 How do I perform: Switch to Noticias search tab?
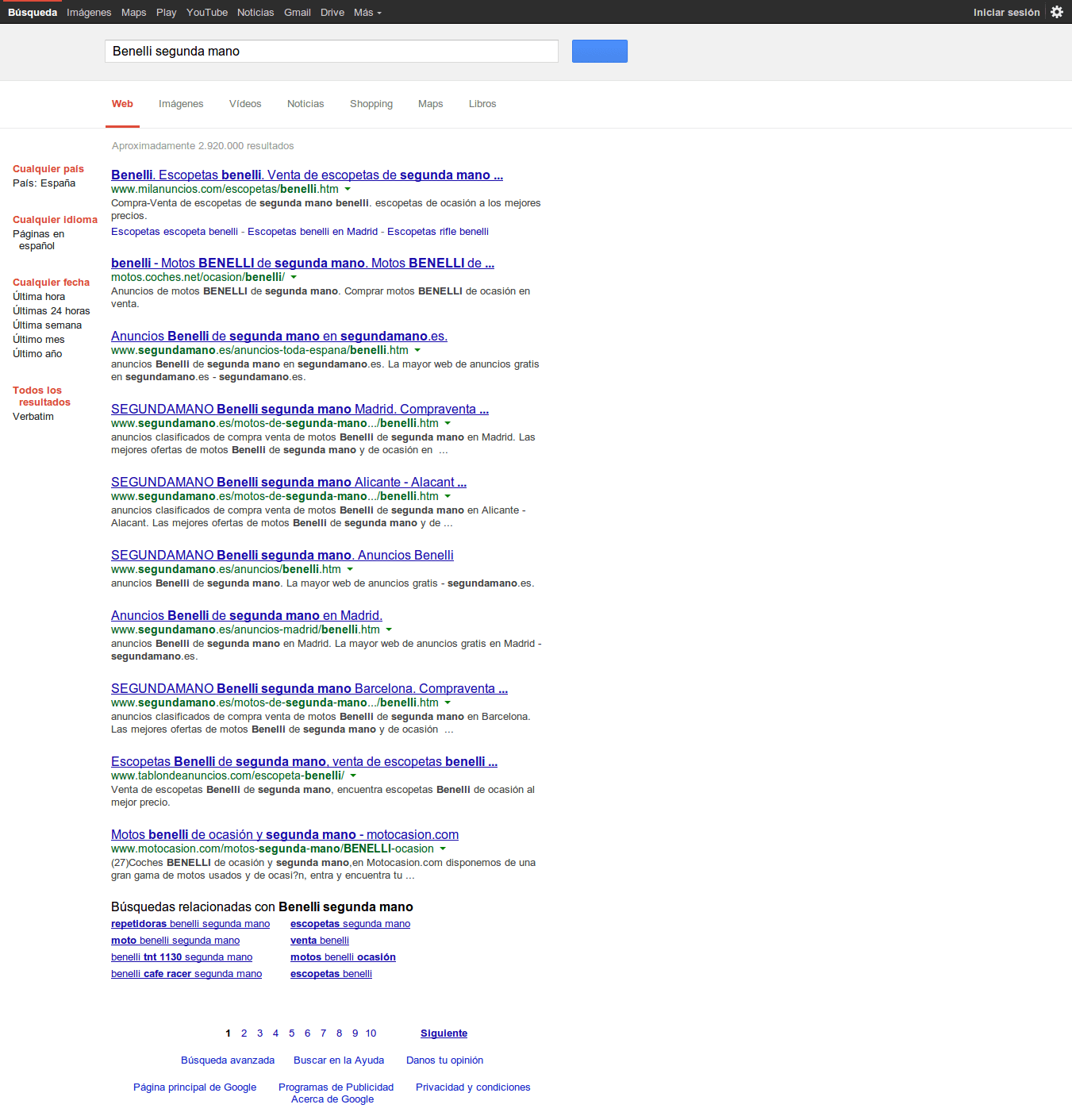click(x=305, y=104)
